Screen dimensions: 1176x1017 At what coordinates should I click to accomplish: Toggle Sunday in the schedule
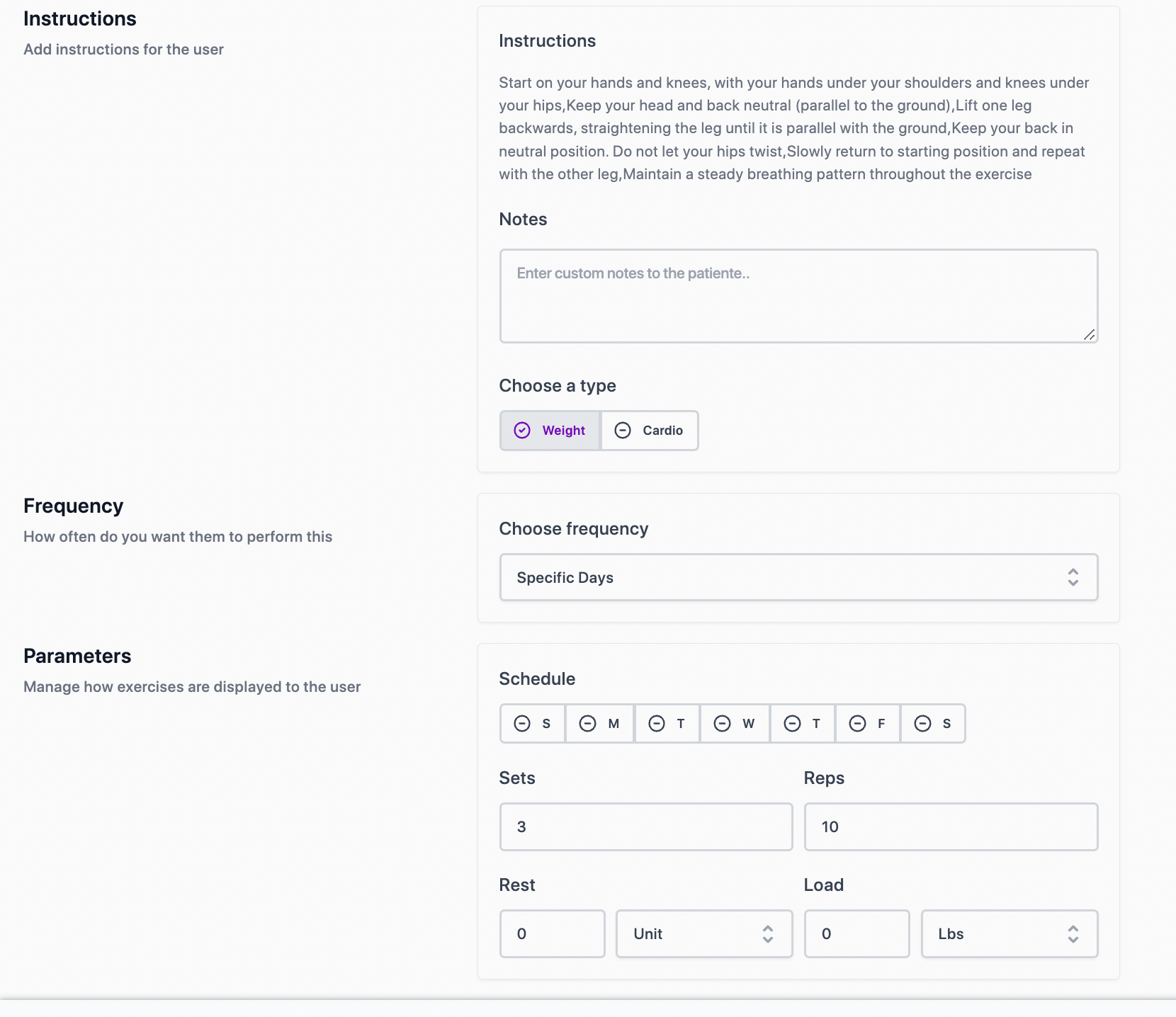533,723
